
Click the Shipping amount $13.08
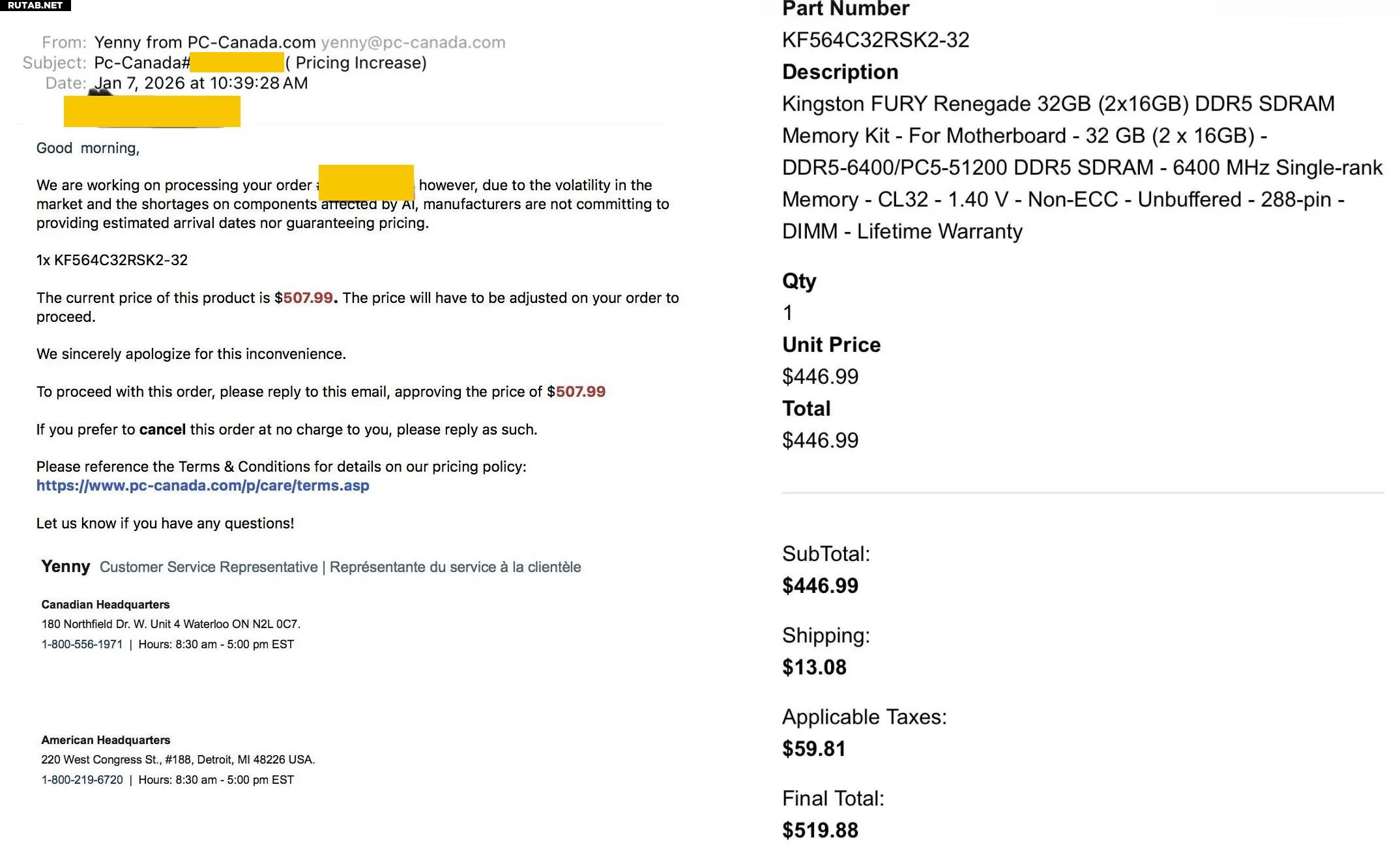[x=814, y=667]
